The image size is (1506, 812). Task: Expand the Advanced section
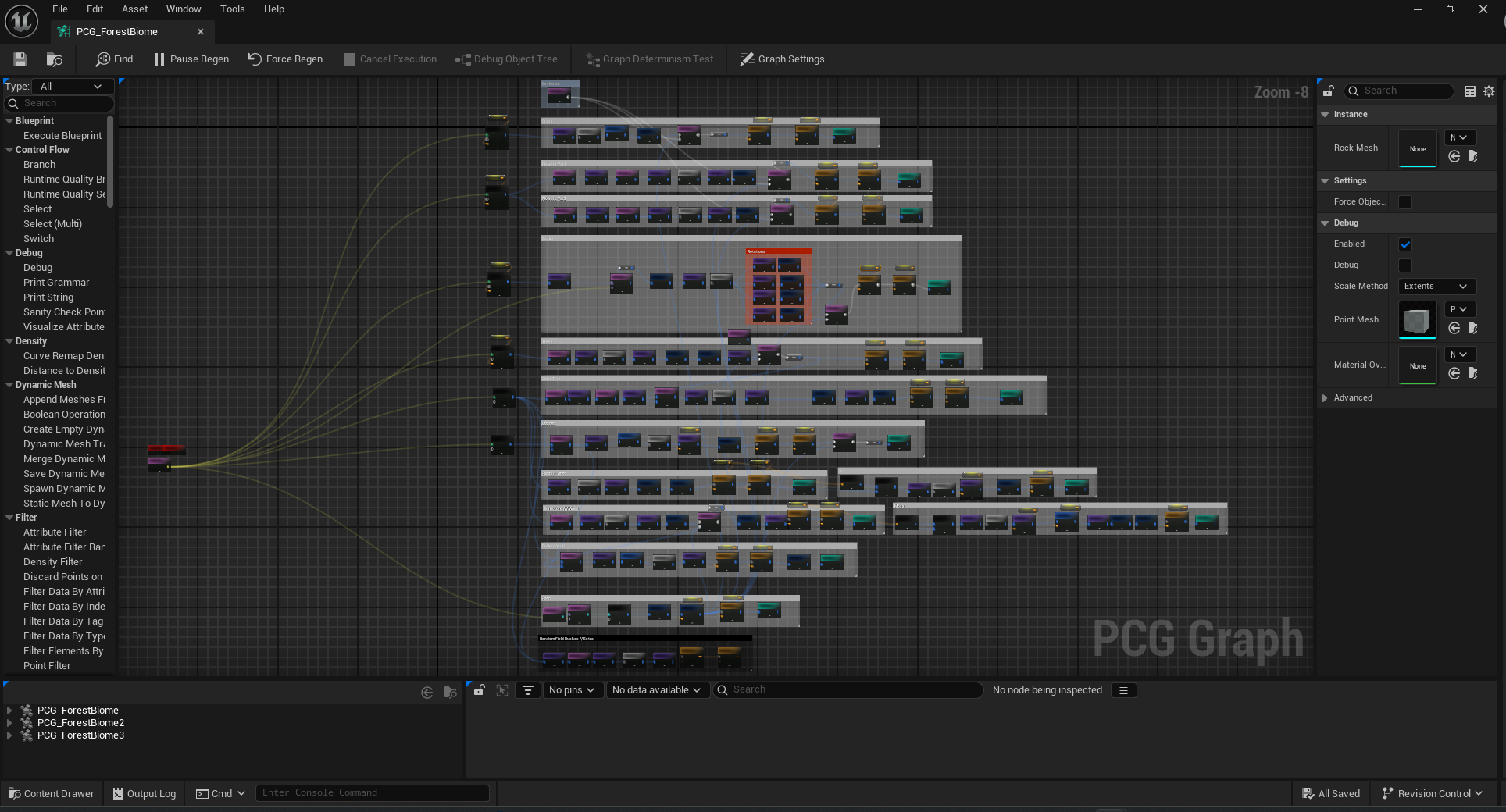point(1325,398)
